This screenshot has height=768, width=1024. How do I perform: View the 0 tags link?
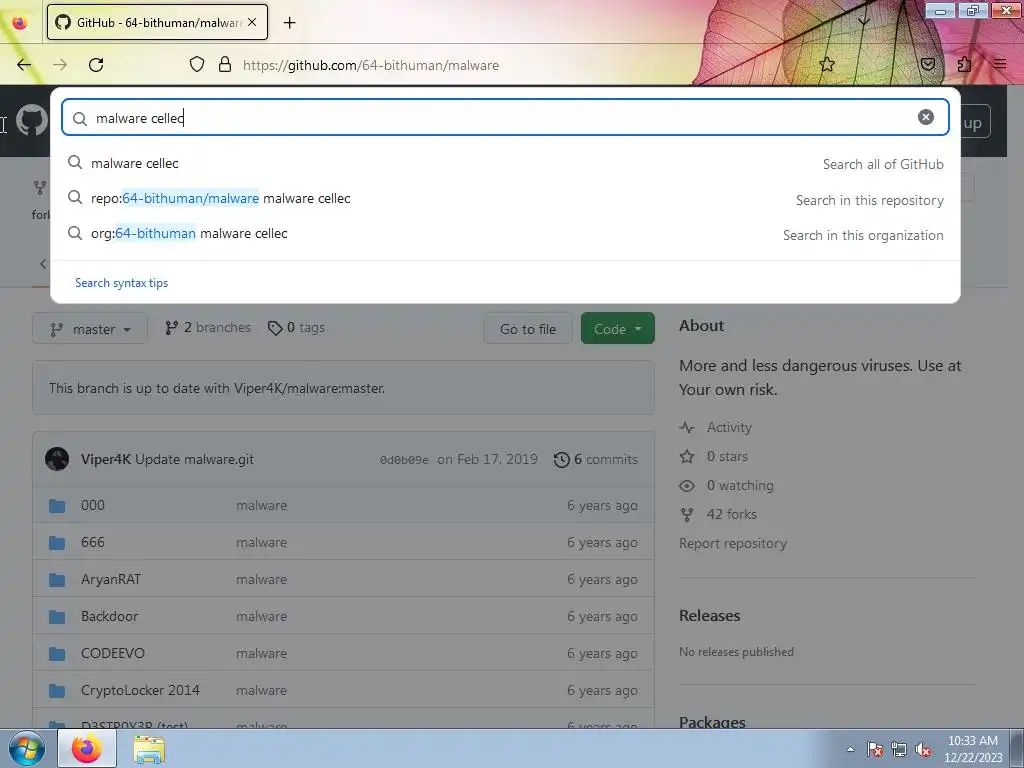click(296, 328)
